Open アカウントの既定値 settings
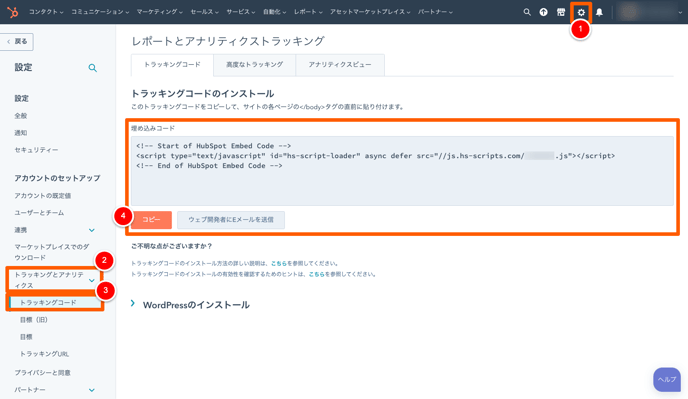688x399 pixels. point(43,196)
